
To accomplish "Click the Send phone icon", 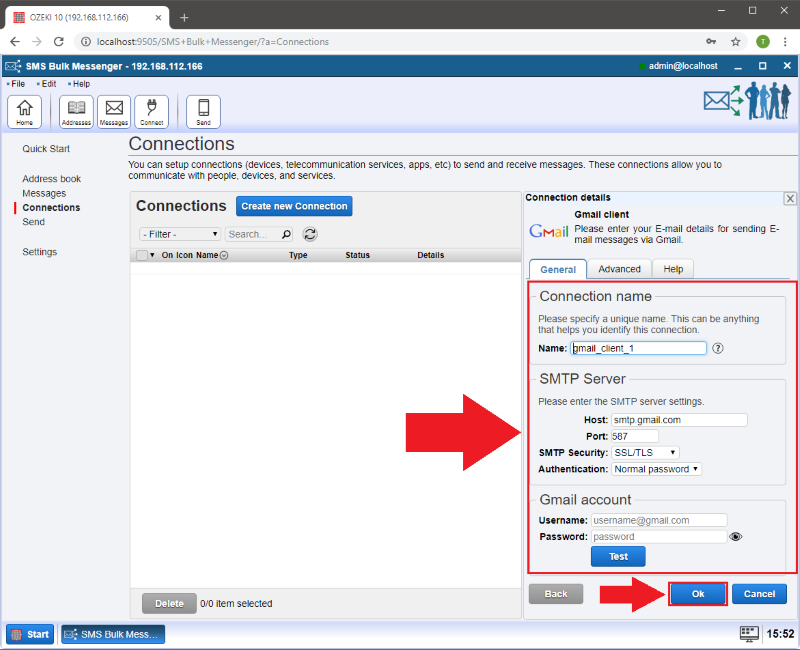I will tap(203, 111).
